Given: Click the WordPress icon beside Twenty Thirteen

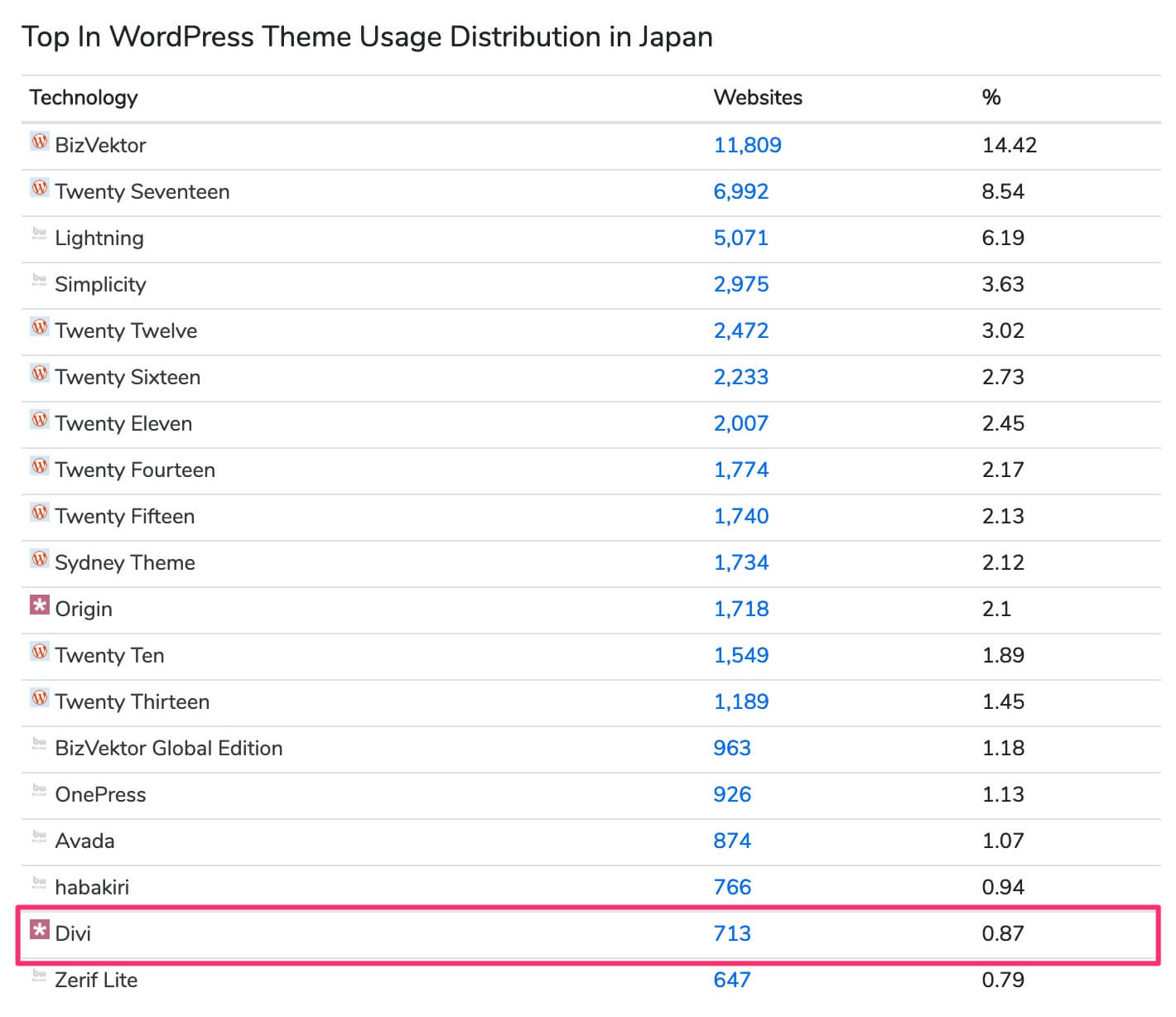Looking at the screenshot, I should [40, 698].
